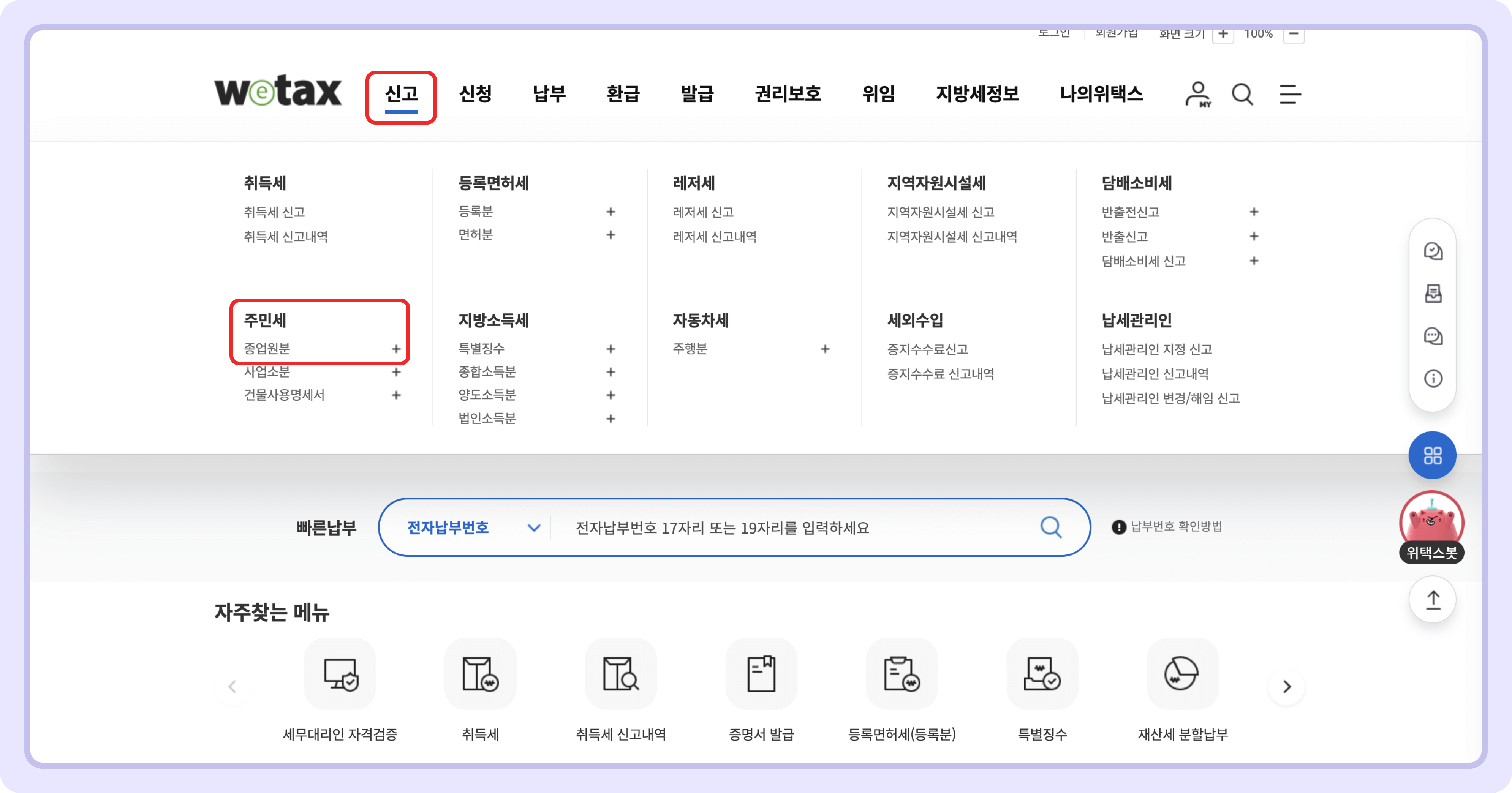Open the hamburger menu at top right
Image resolution: width=1512 pixels, height=793 pixels.
1289,95
